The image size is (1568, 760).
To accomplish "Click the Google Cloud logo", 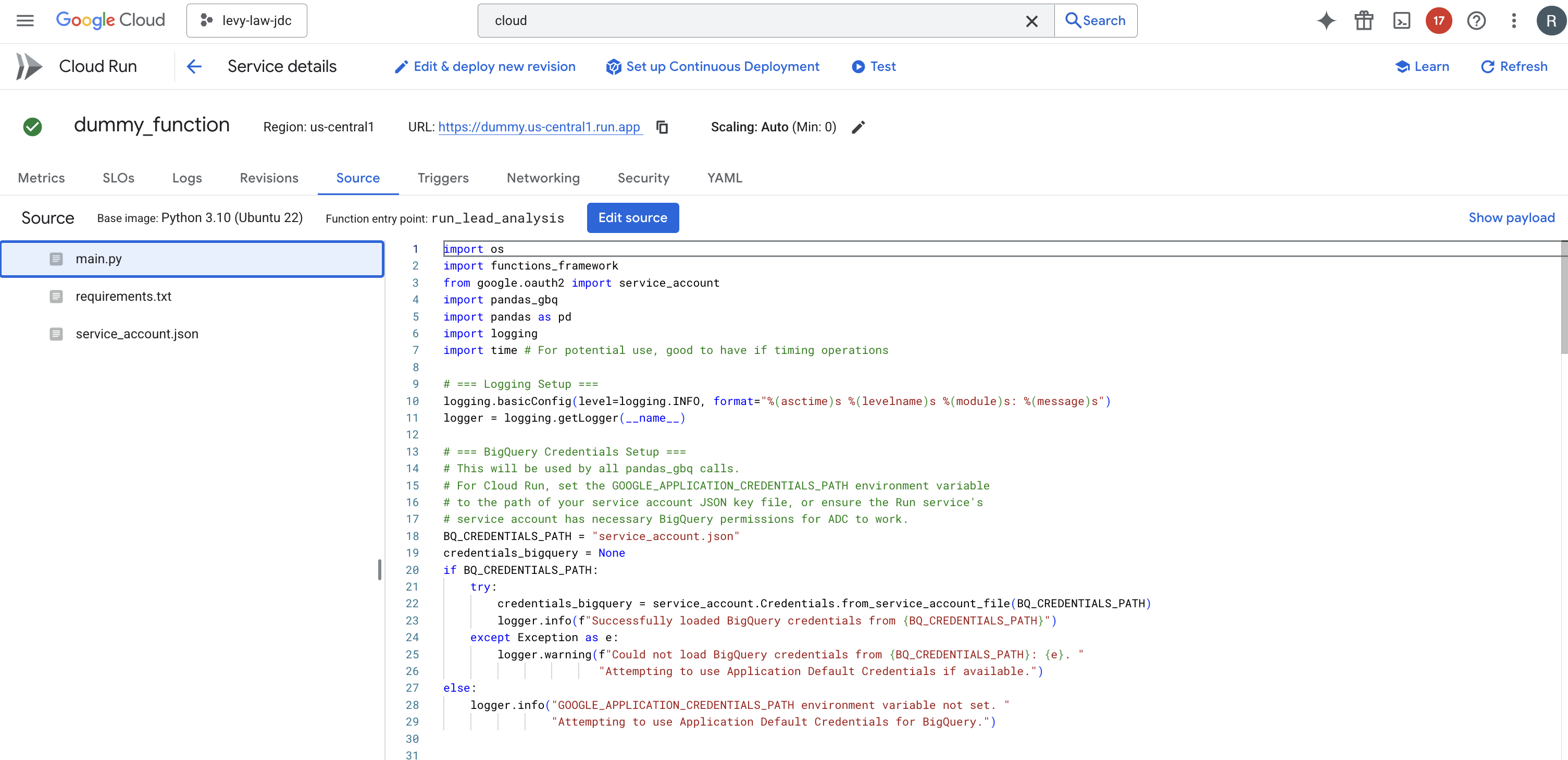I will pyautogui.click(x=110, y=20).
